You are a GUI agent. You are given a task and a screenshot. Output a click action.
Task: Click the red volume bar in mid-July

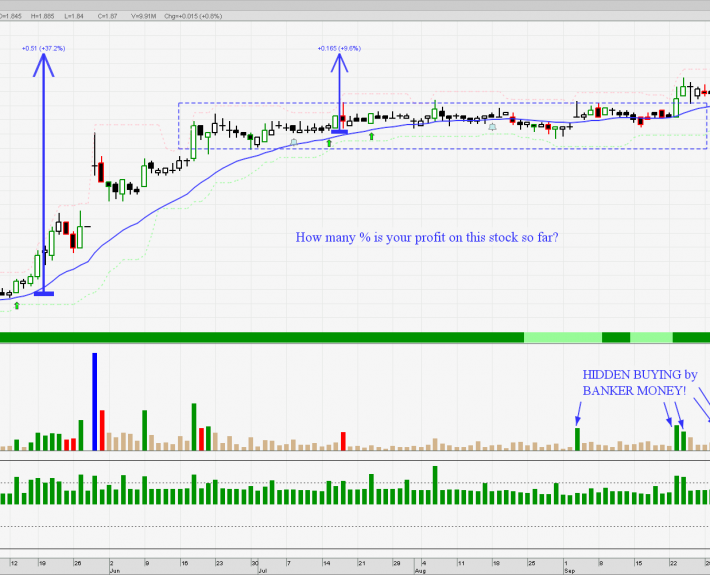pyautogui.click(x=343, y=440)
